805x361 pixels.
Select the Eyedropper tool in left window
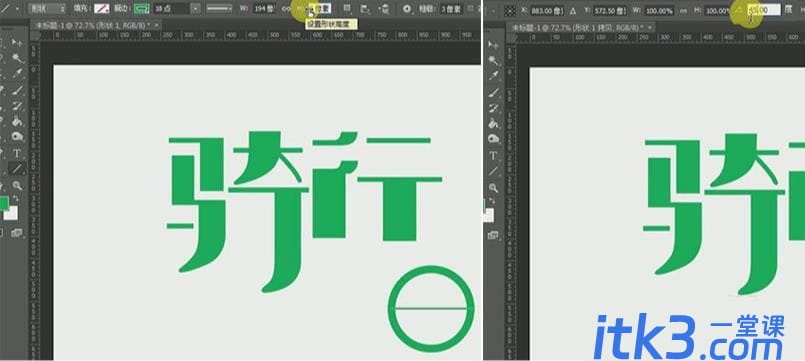17,73
